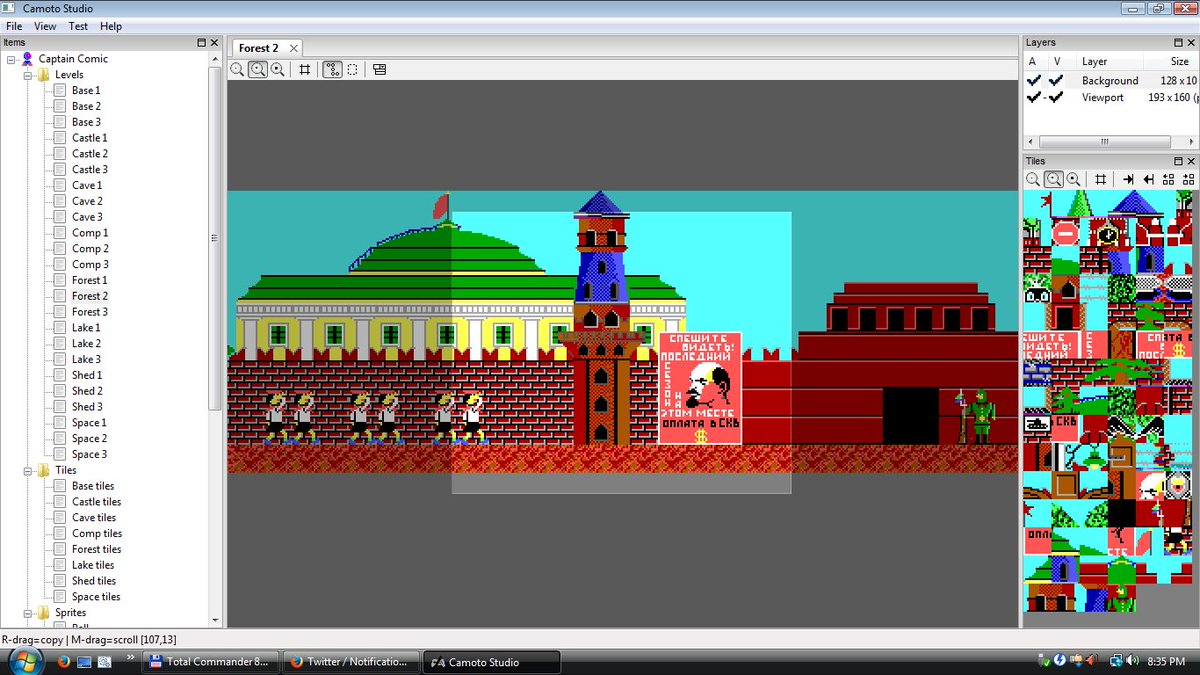Collapse the Captain Comic tree node
This screenshot has height=675, width=1200.
(x=12, y=59)
